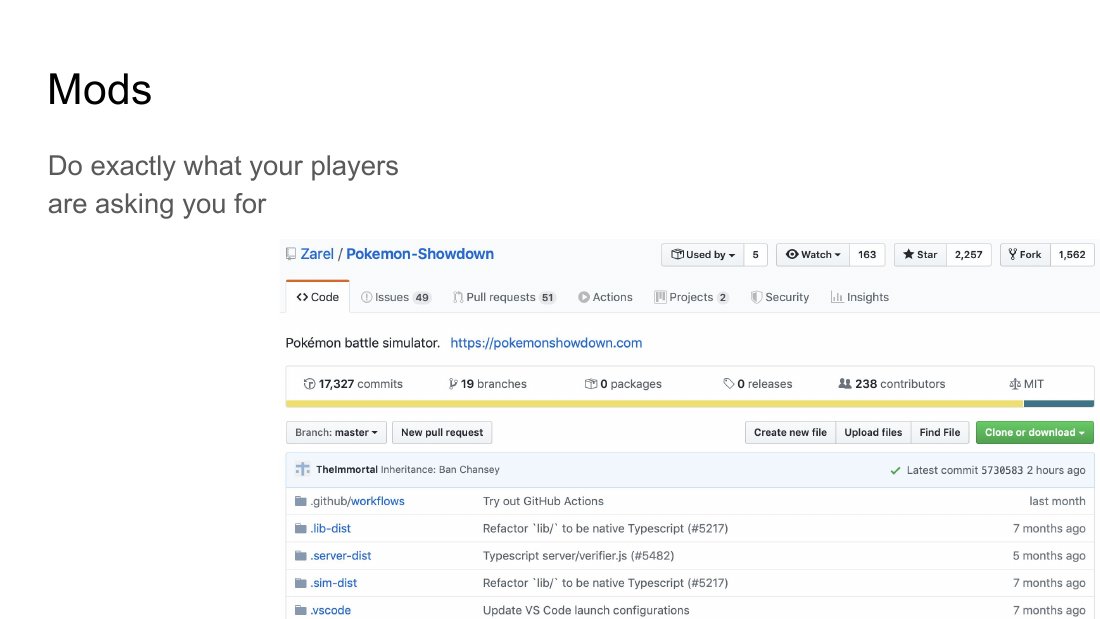Open the .lib-dist row's Refactor lib/ commit message
Viewport: 1100px width, 619px height.
(x=605, y=528)
